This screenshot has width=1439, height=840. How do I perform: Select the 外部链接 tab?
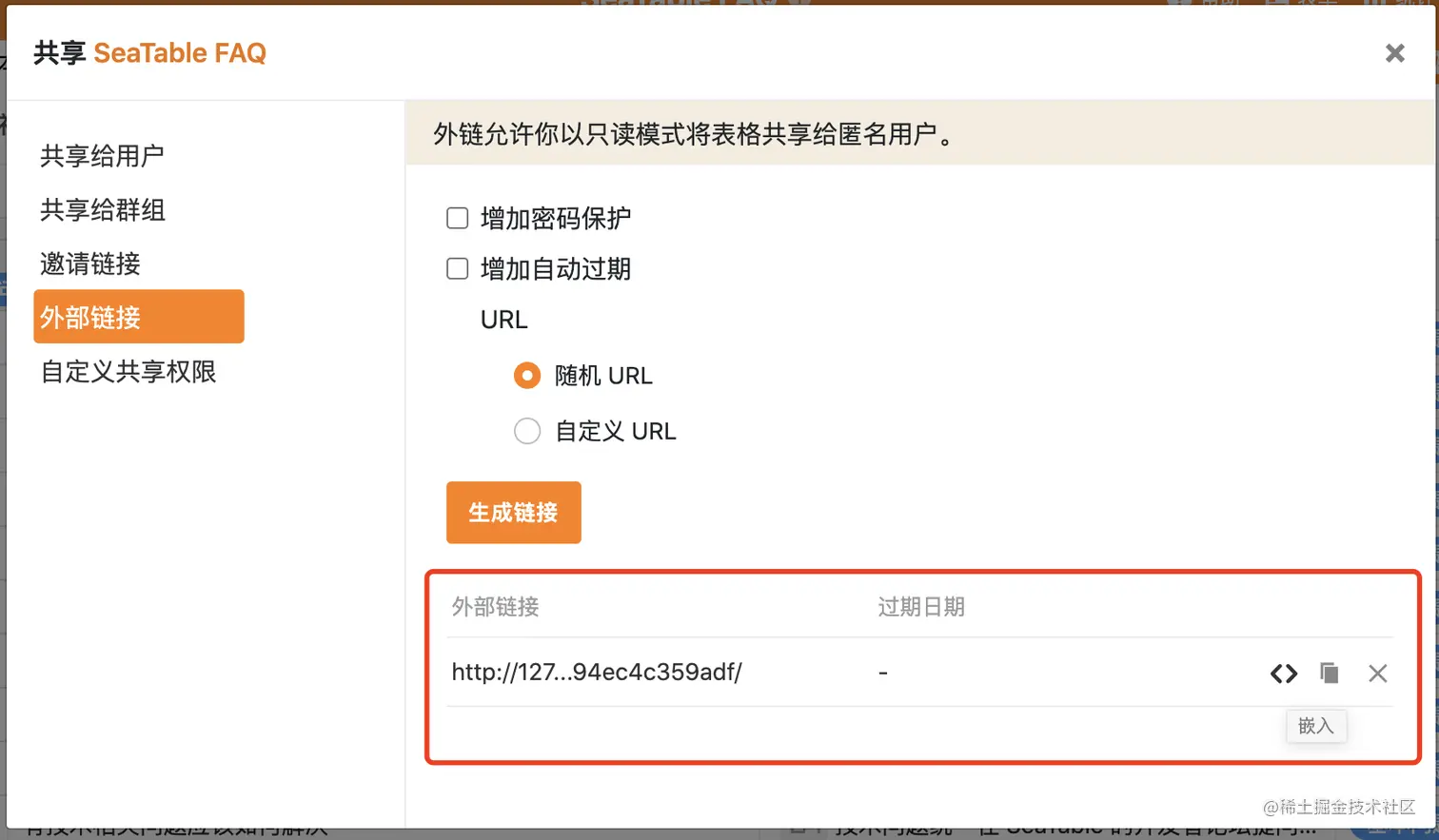pyautogui.click(x=139, y=317)
